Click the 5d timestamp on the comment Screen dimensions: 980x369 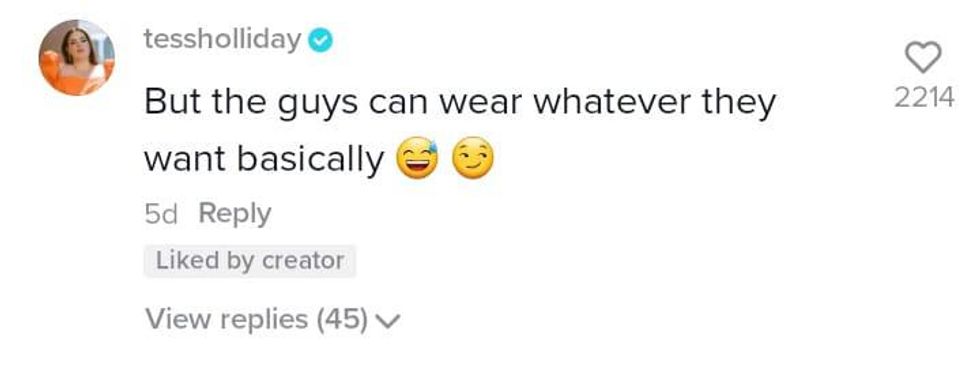coord(161,215)
